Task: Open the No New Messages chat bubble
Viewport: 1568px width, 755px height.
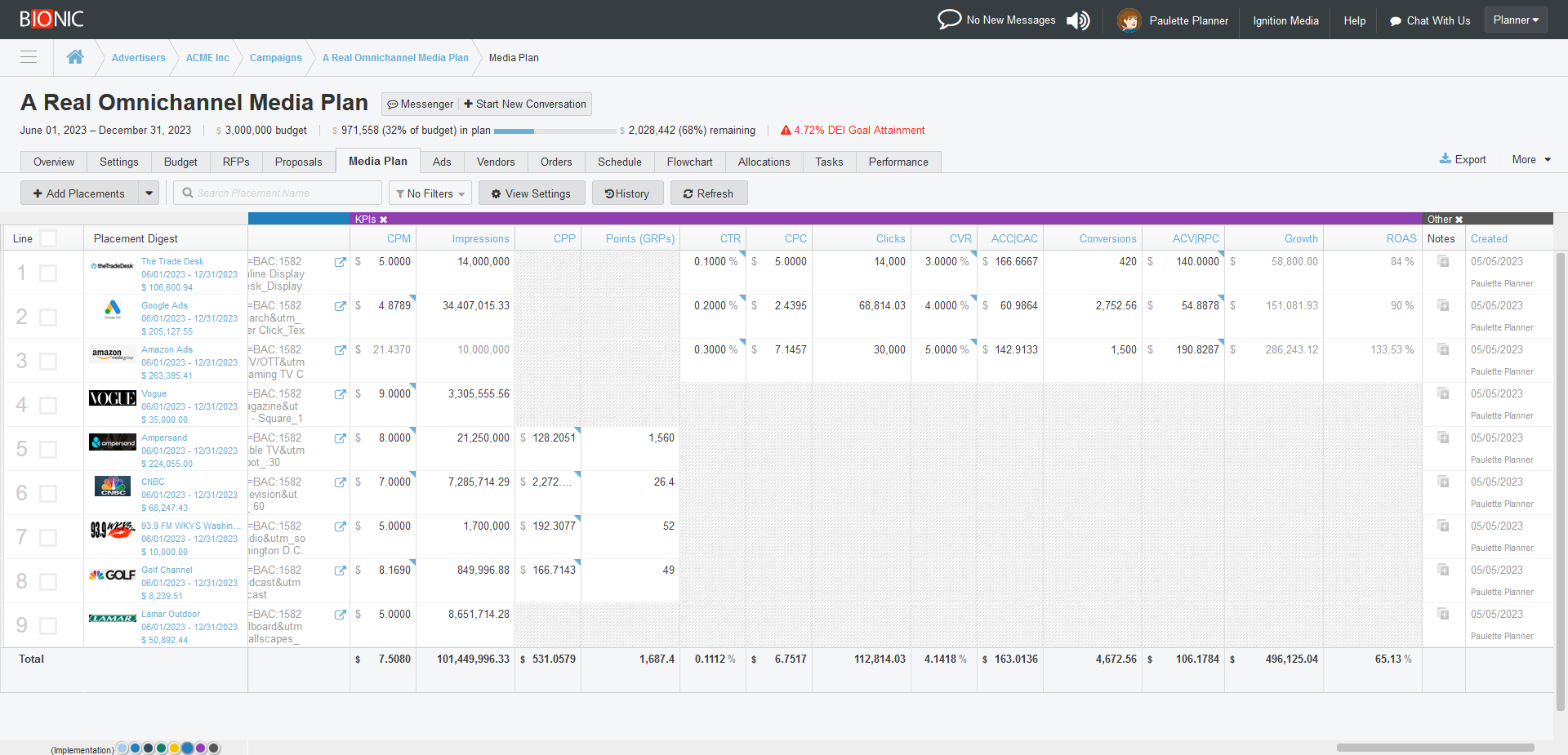Action: click(949, 20)
